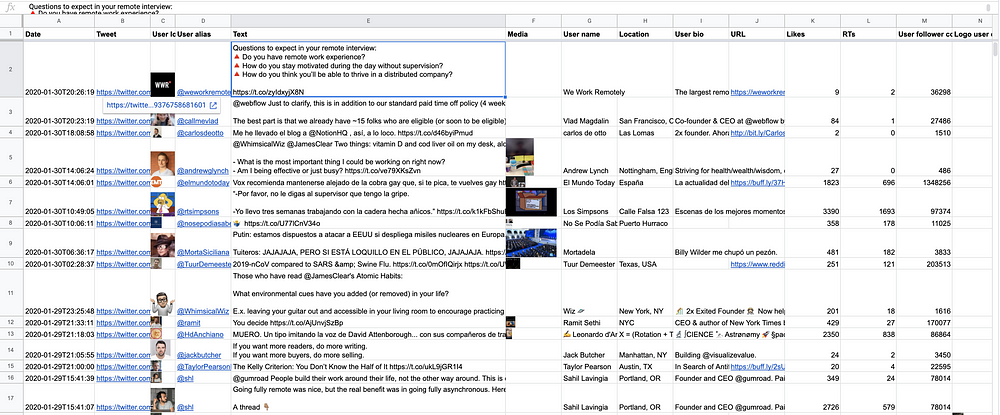Select the 'Likes' header cell

tap(812, 34)
